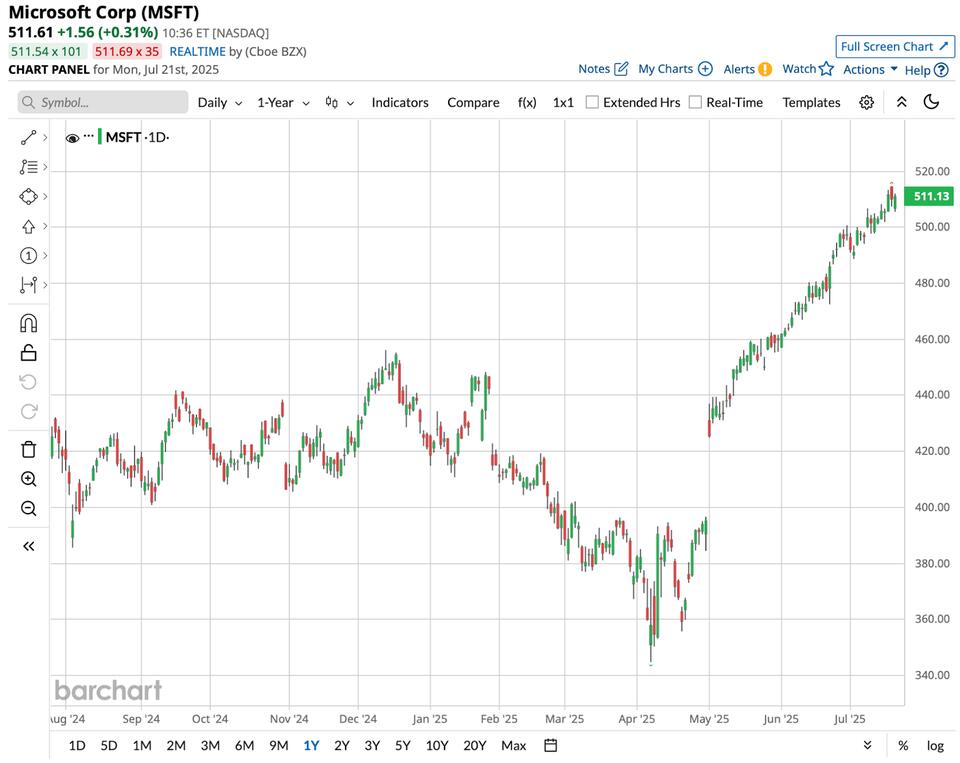Select the 1D range
Viewport: 960px width, 763px height.
click(77, 745)
